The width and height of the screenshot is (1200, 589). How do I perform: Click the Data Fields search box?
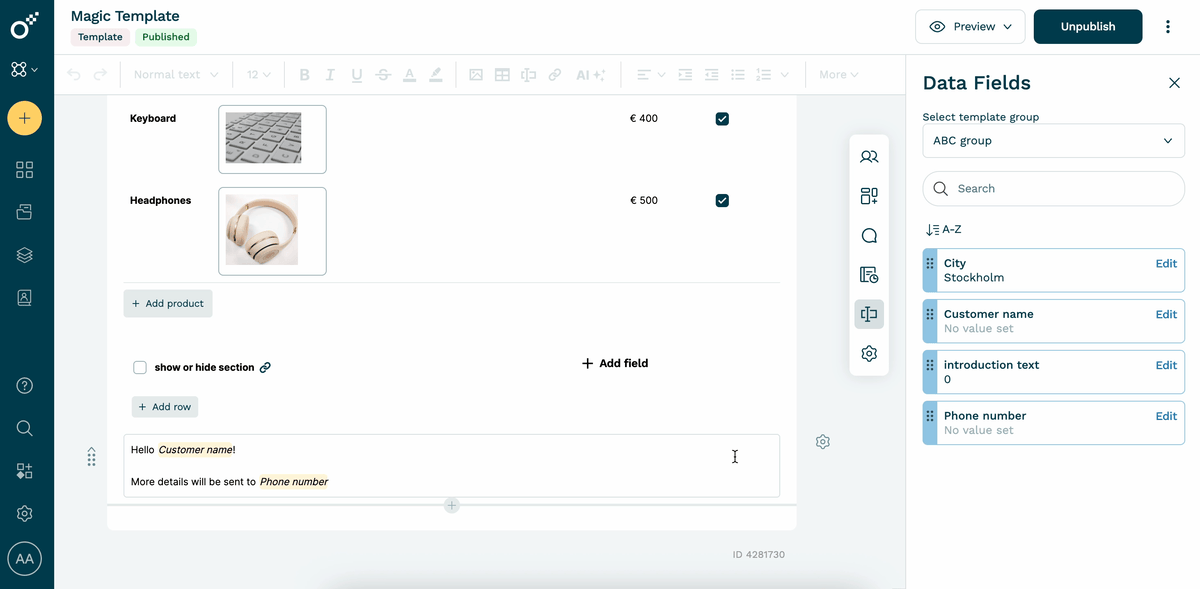(1053, 189)
